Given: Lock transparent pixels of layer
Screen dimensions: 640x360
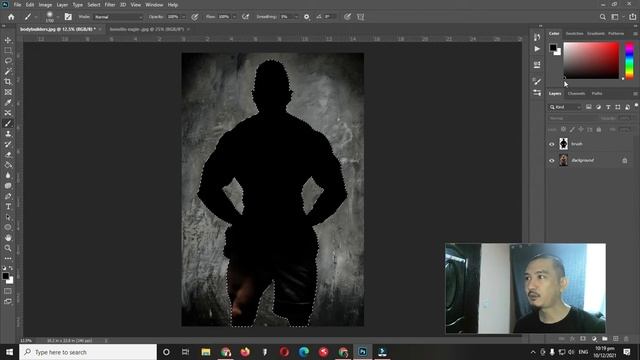Looking at the screenshot, I should click(563, 129).
